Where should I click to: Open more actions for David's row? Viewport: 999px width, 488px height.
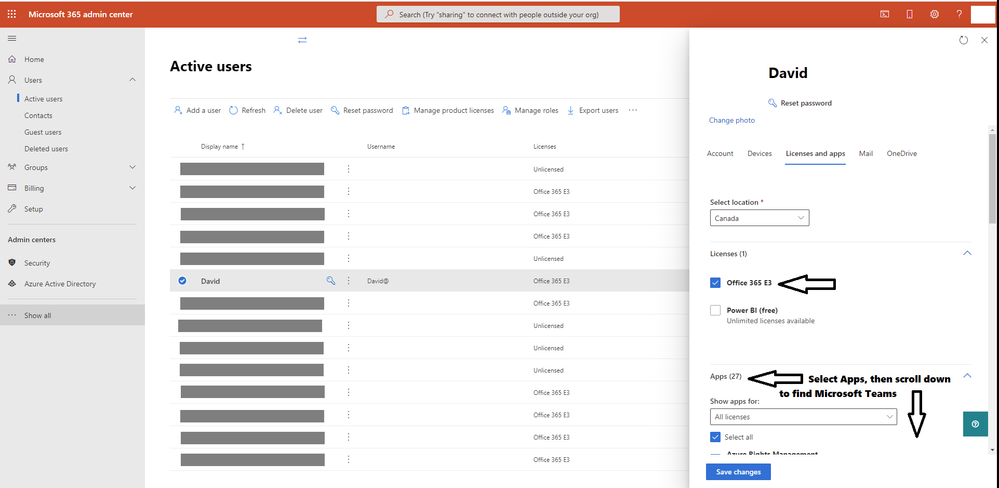coord(349,280)
